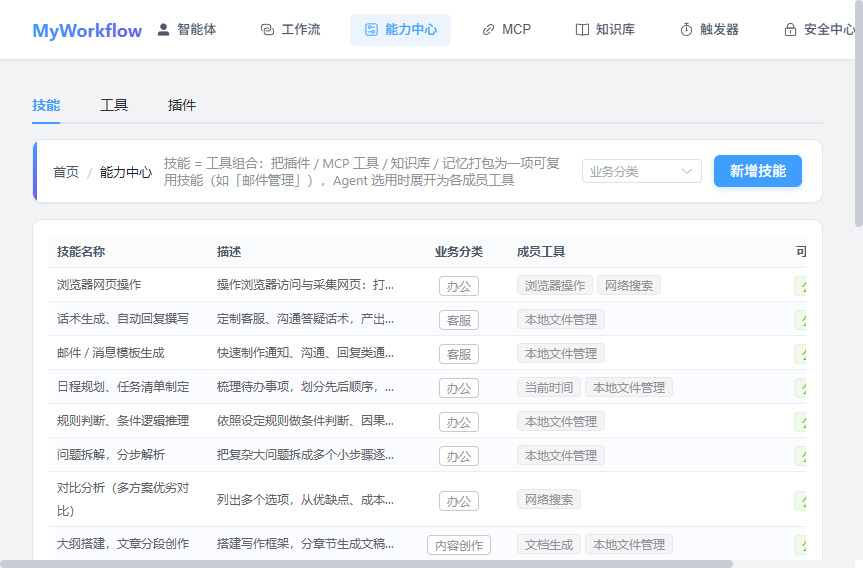Switch to the 插件 tab
This screenshot has width=863, height=568.
coord(182,105)
